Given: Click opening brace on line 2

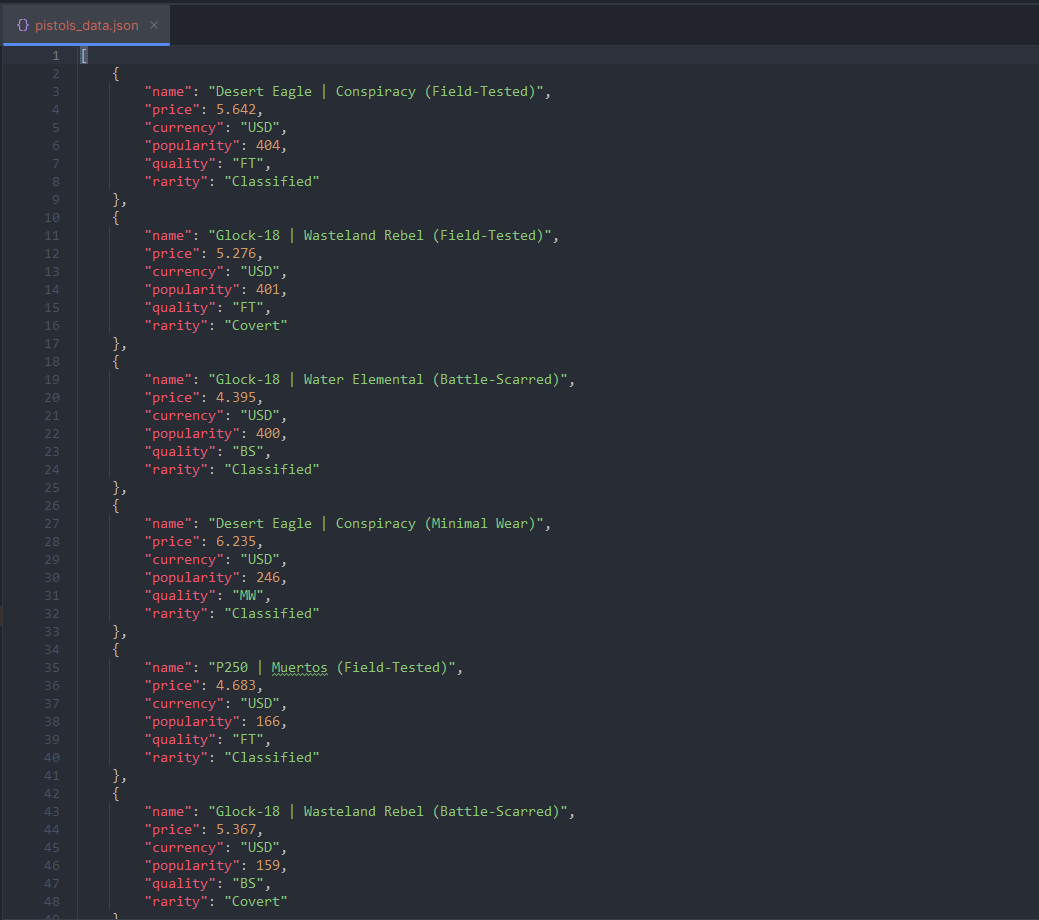Looking at the screenshot, I should pyautogui.click(x=116, y=74).
